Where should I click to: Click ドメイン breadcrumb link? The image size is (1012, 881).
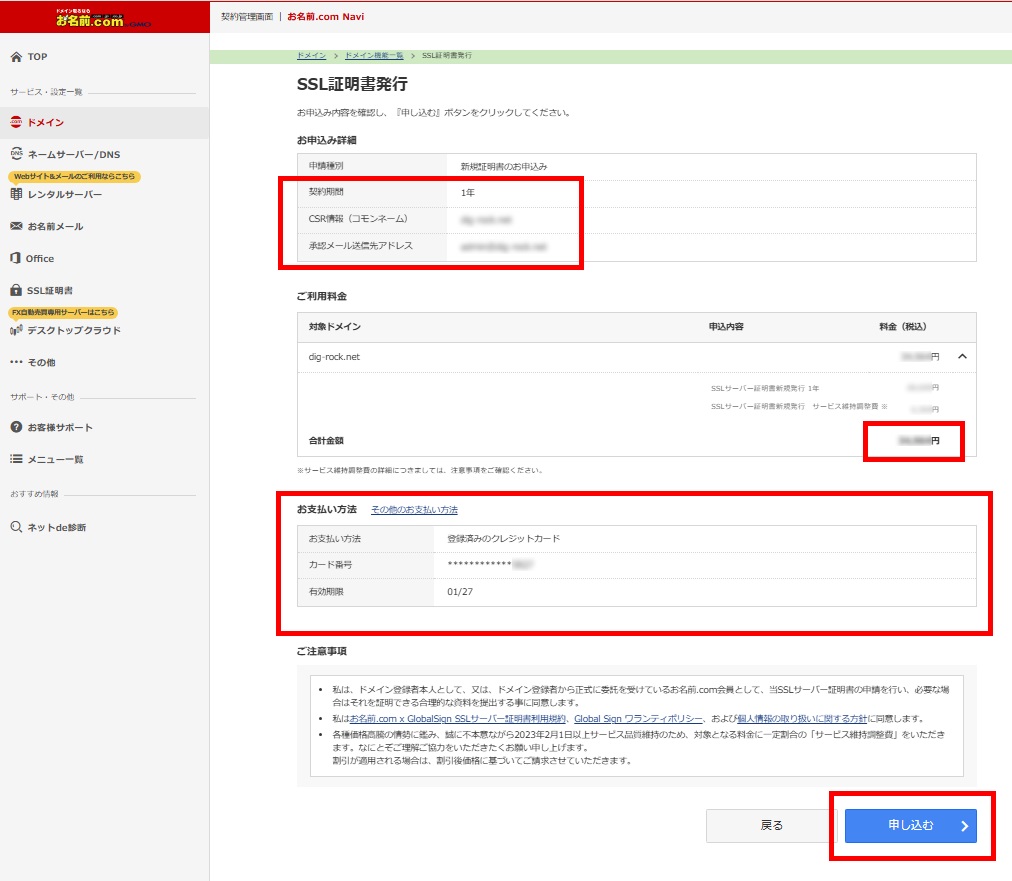pyautogui.click(x=311, y=55)
